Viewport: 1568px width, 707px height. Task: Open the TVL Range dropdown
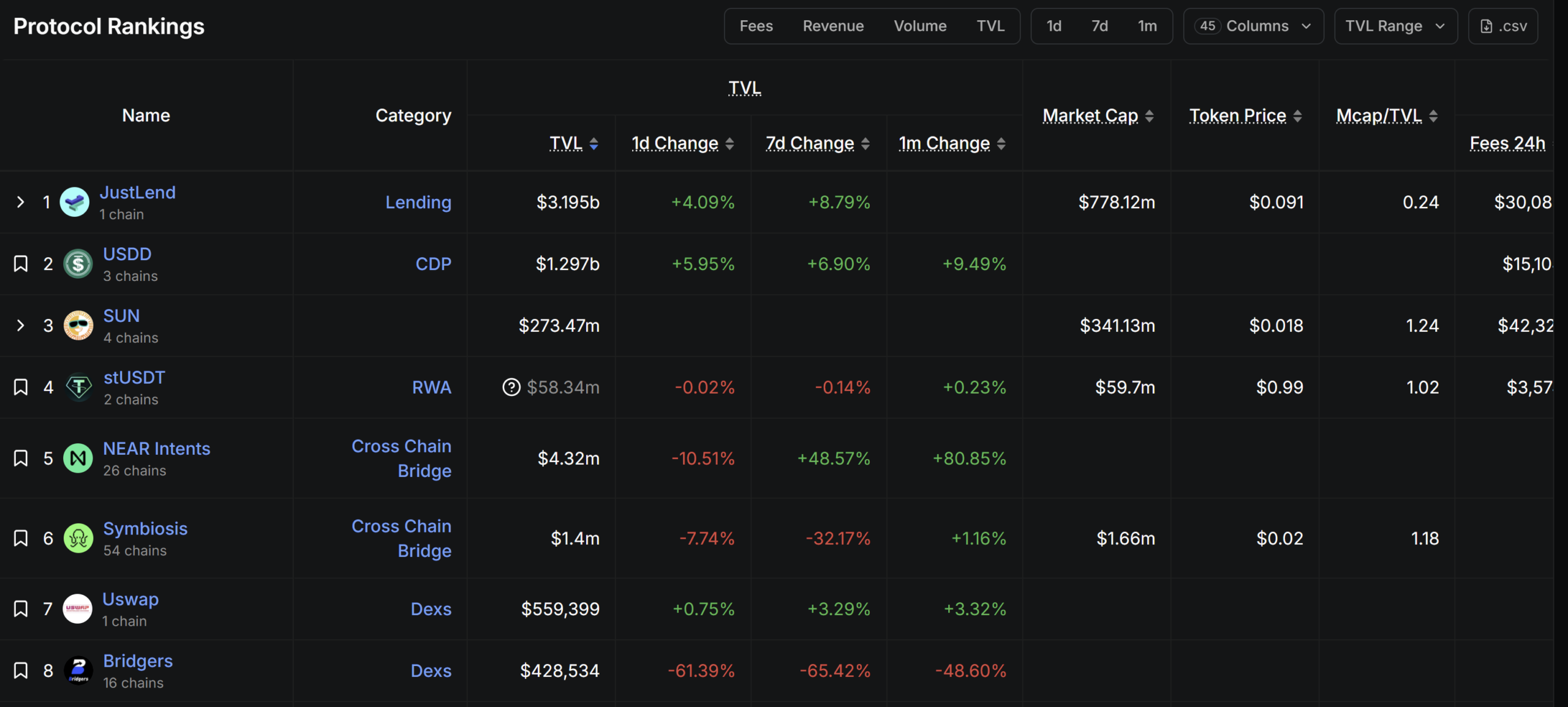pyautogui.click(x=1396, y=26)
